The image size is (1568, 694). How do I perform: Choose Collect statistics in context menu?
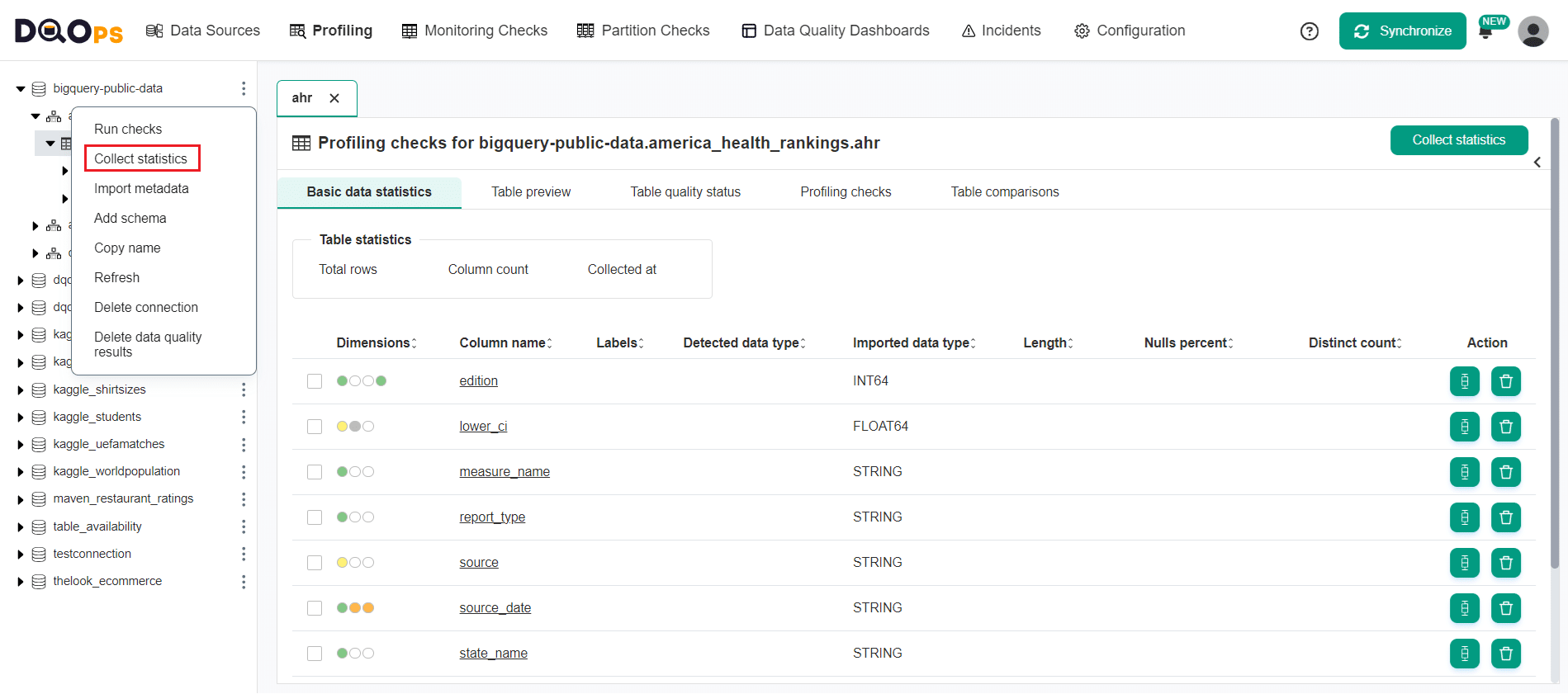point(141,158)
